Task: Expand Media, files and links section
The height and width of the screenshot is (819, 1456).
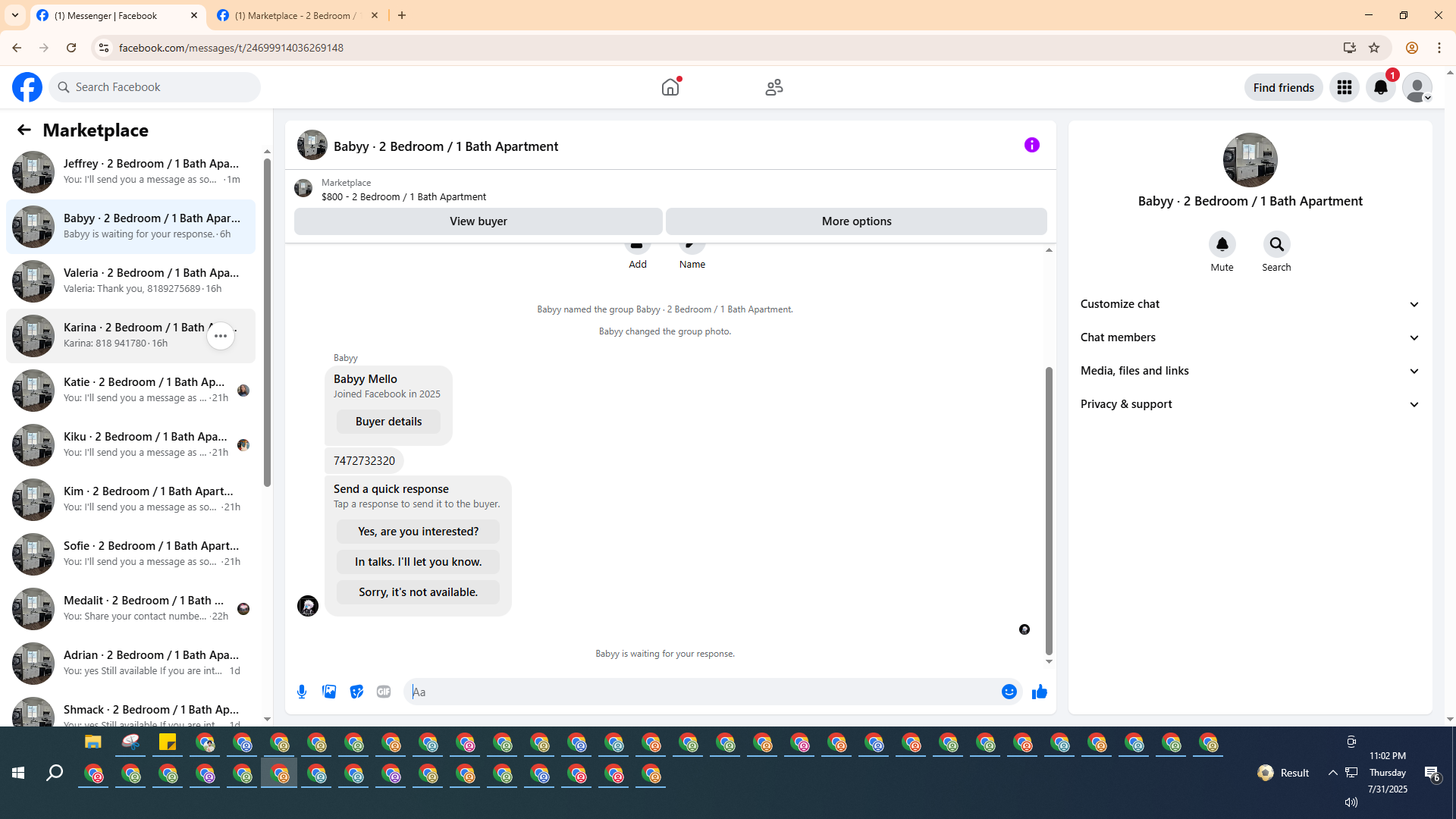Action: [1250, 371]
